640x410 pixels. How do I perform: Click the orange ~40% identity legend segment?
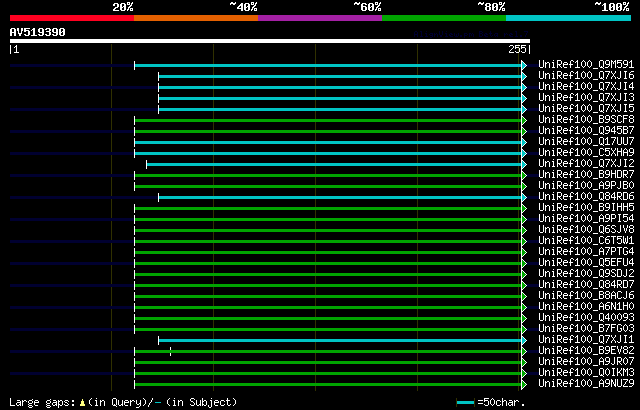point(196,18)
